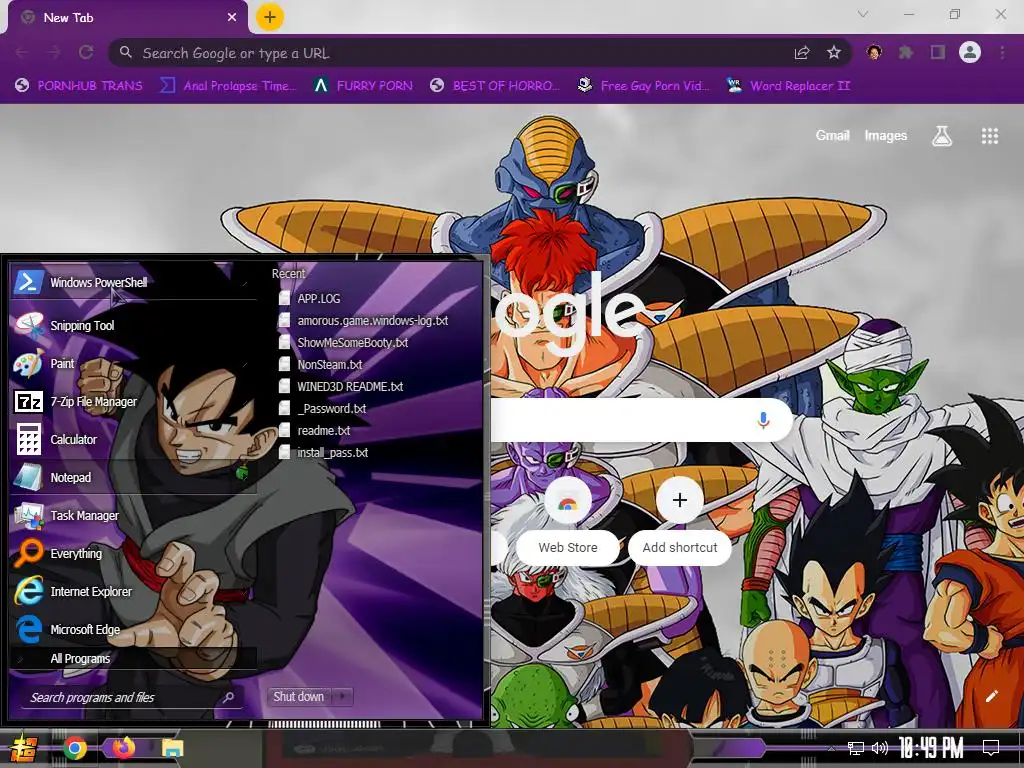Open Microsoft Edge from start menu
1024x768 pixels.
coord(133,628)
